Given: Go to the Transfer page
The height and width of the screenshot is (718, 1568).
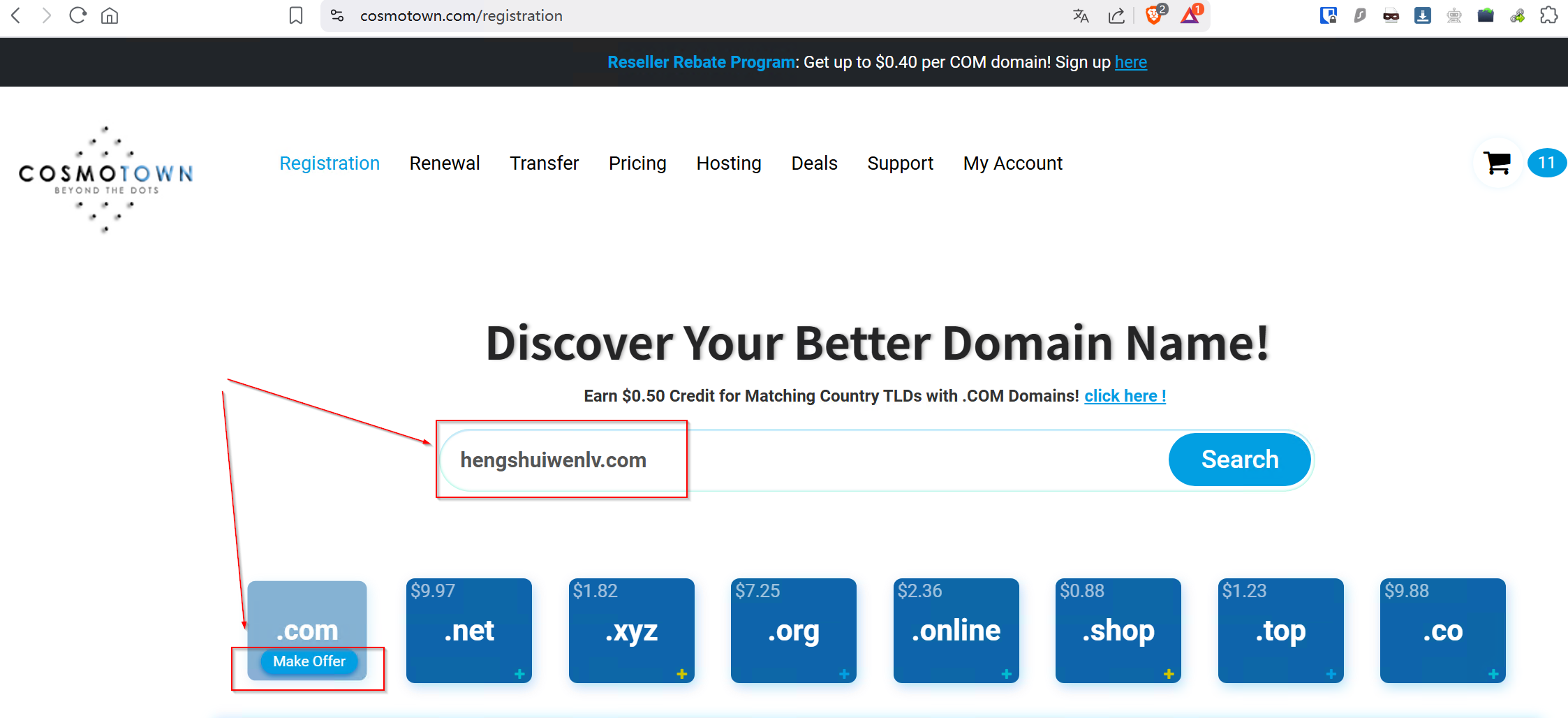Looking at the screenshot, I should coord(545,163).
